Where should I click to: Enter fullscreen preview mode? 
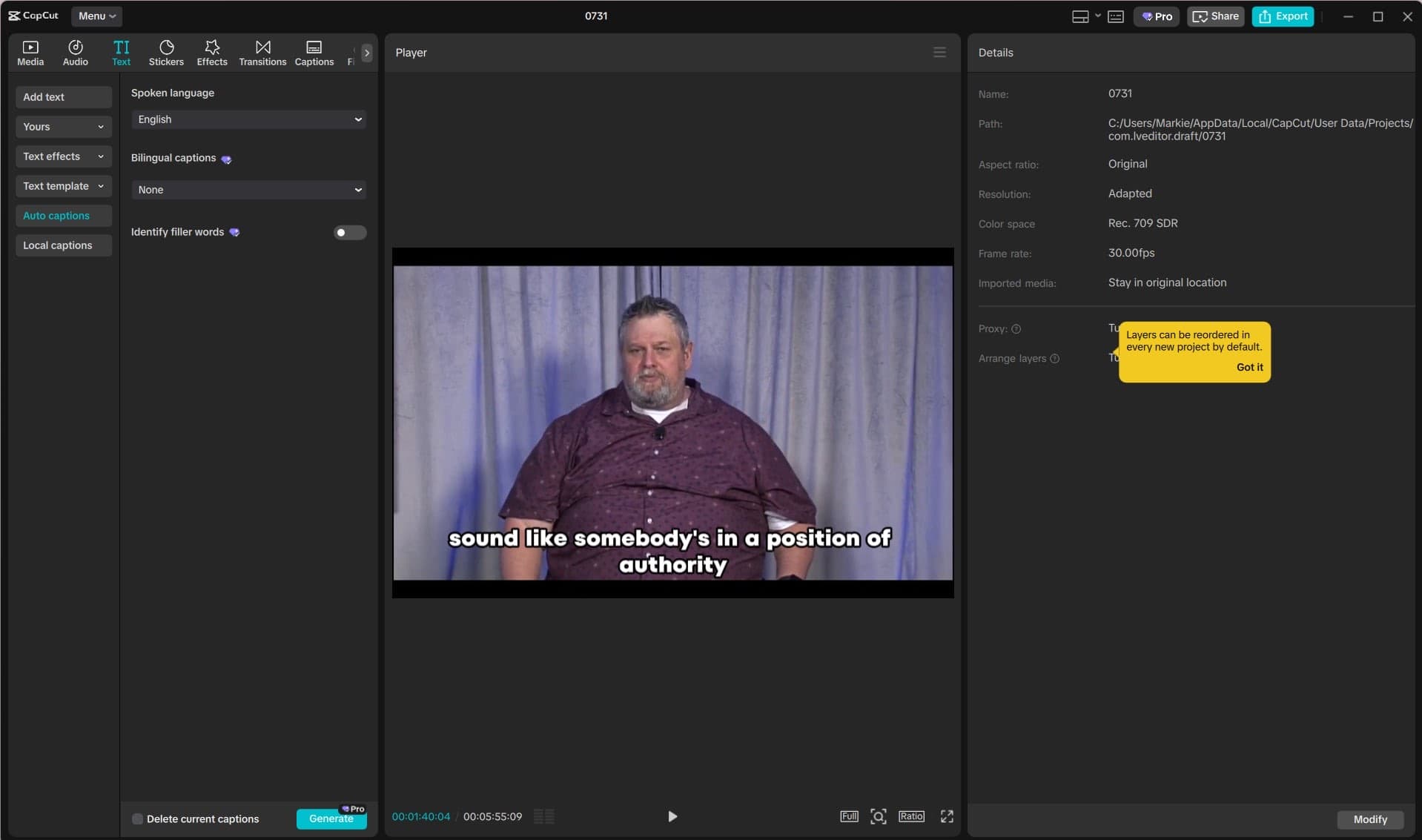click(947, 816)
